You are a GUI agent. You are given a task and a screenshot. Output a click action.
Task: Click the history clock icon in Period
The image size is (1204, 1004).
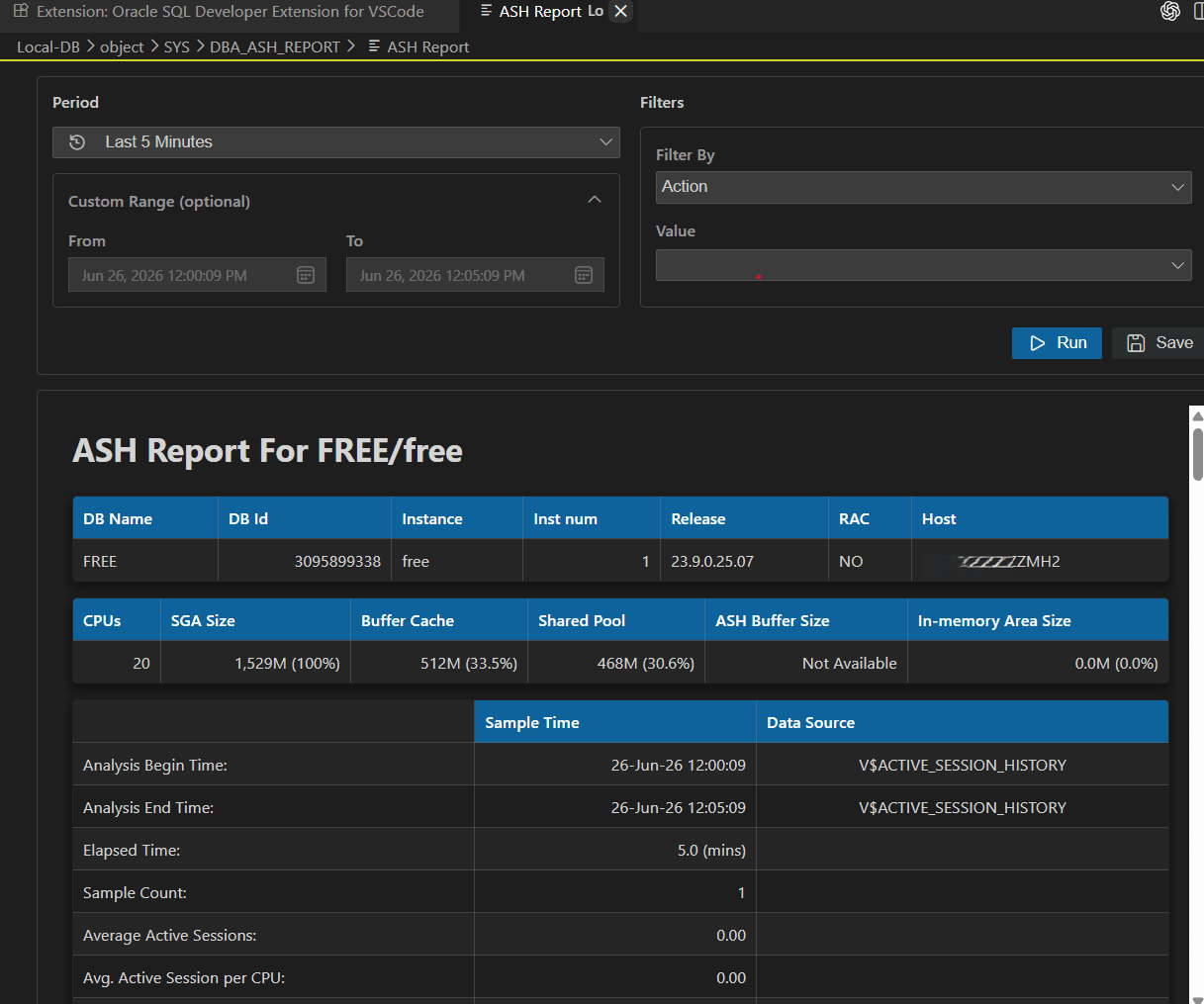coord(77,142)
